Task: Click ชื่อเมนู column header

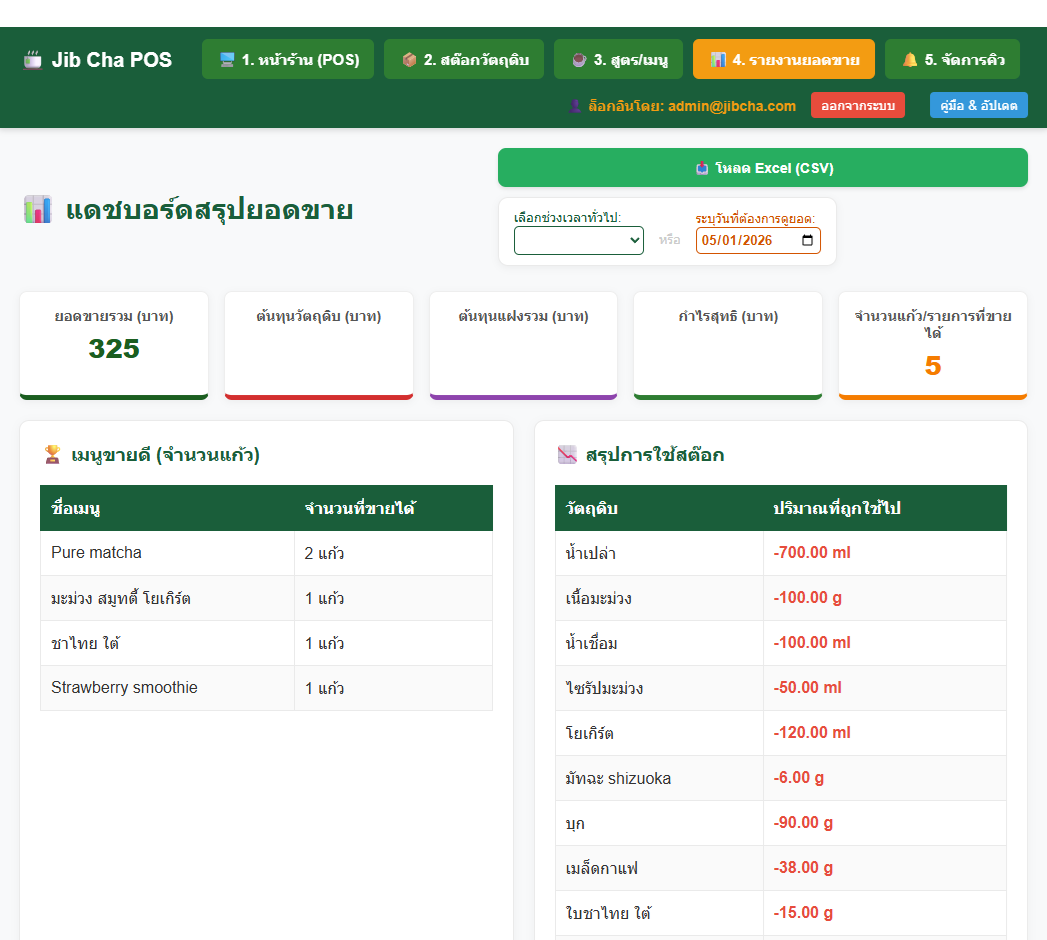Action: click(x=167, y=508)
